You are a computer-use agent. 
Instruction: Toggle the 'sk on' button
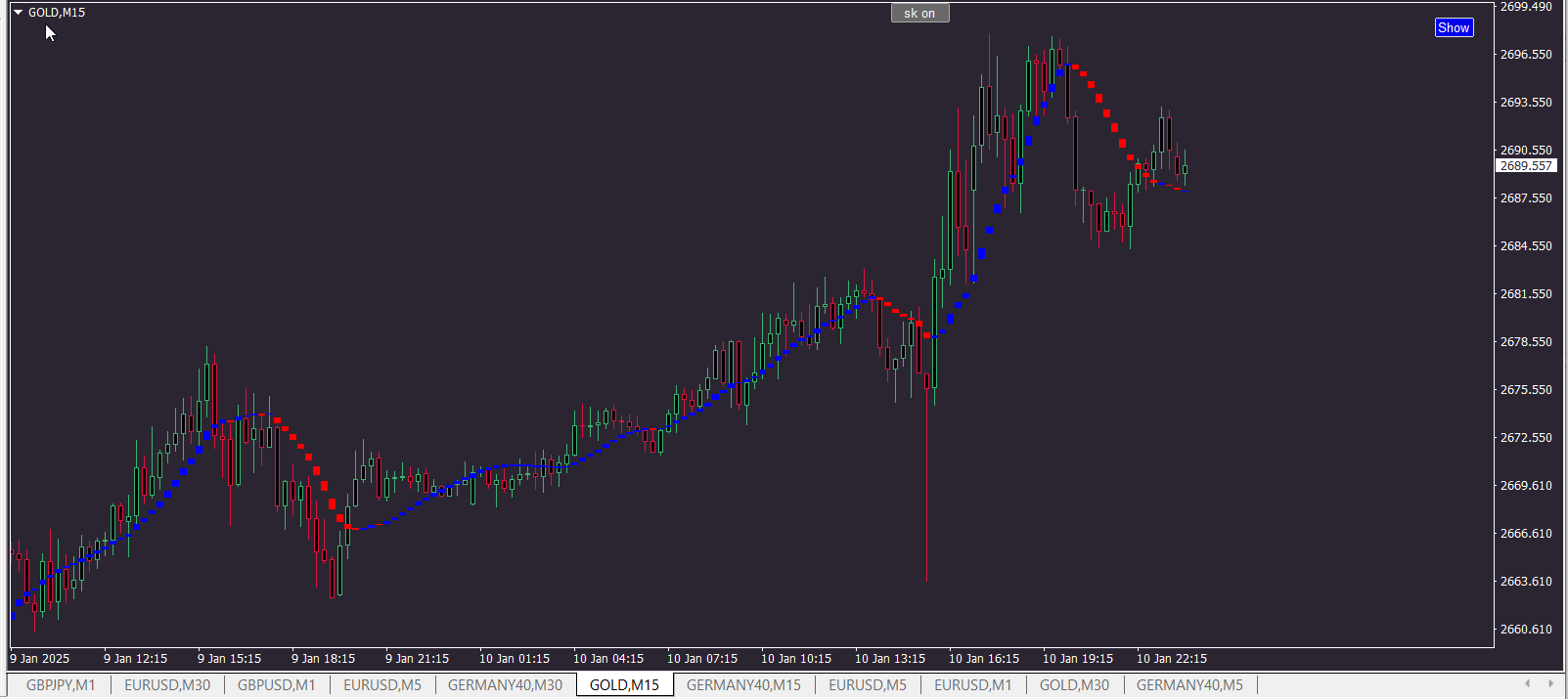[x=919, y=13]
